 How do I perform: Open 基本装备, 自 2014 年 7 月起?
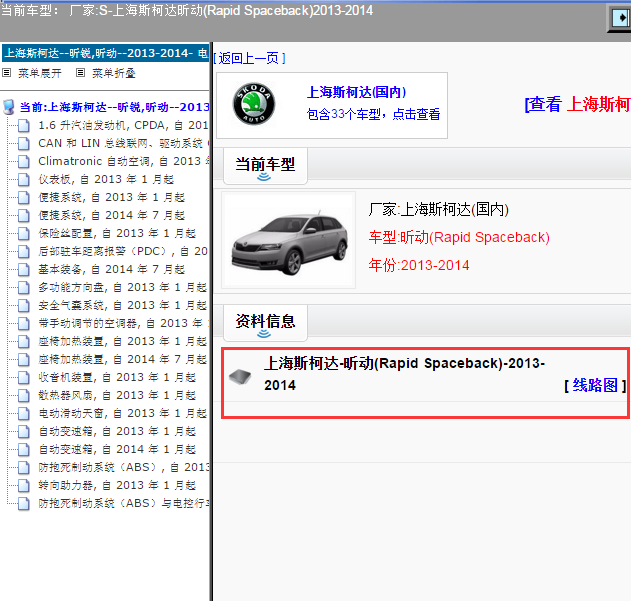[x=111, y=269]
